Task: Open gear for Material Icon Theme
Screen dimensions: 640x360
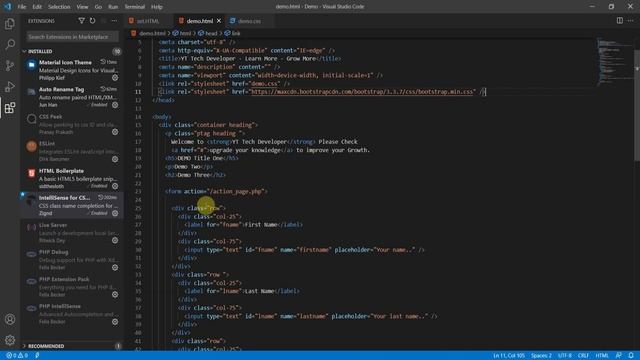Action: 115,78
